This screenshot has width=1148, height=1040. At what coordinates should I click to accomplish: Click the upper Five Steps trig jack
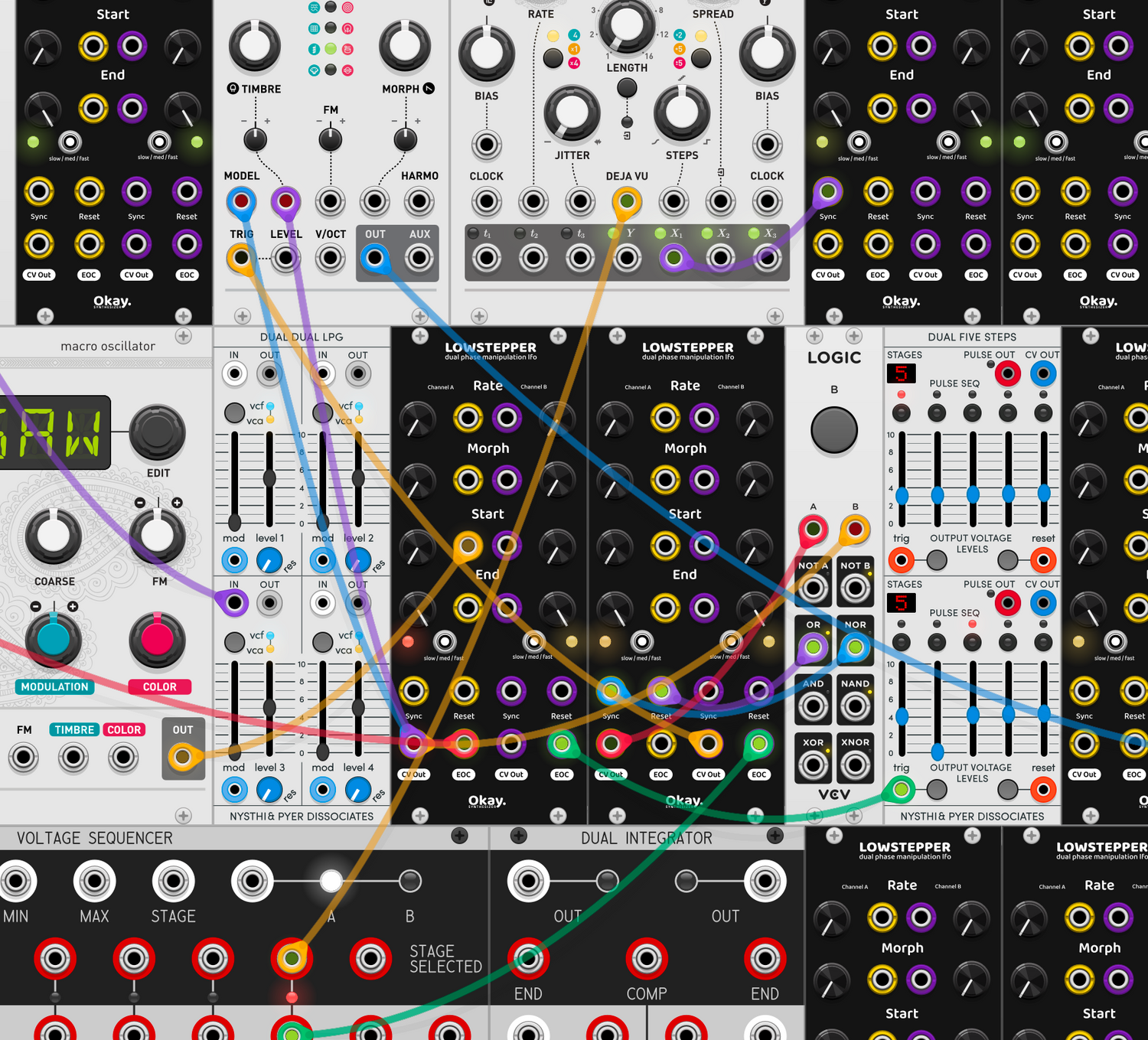tap(902, 561)
